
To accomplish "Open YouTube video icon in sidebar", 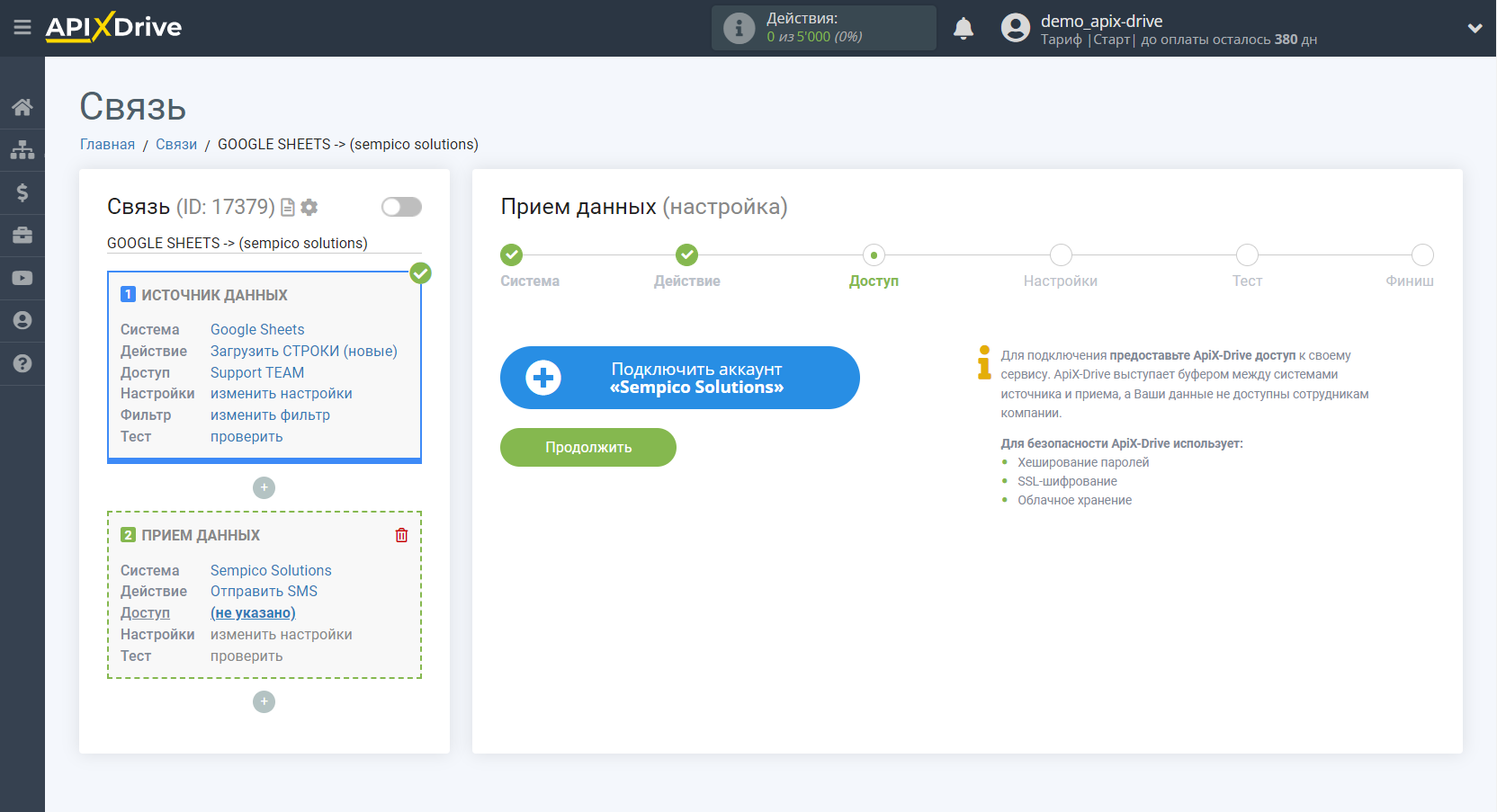I will tap(22, 278).
